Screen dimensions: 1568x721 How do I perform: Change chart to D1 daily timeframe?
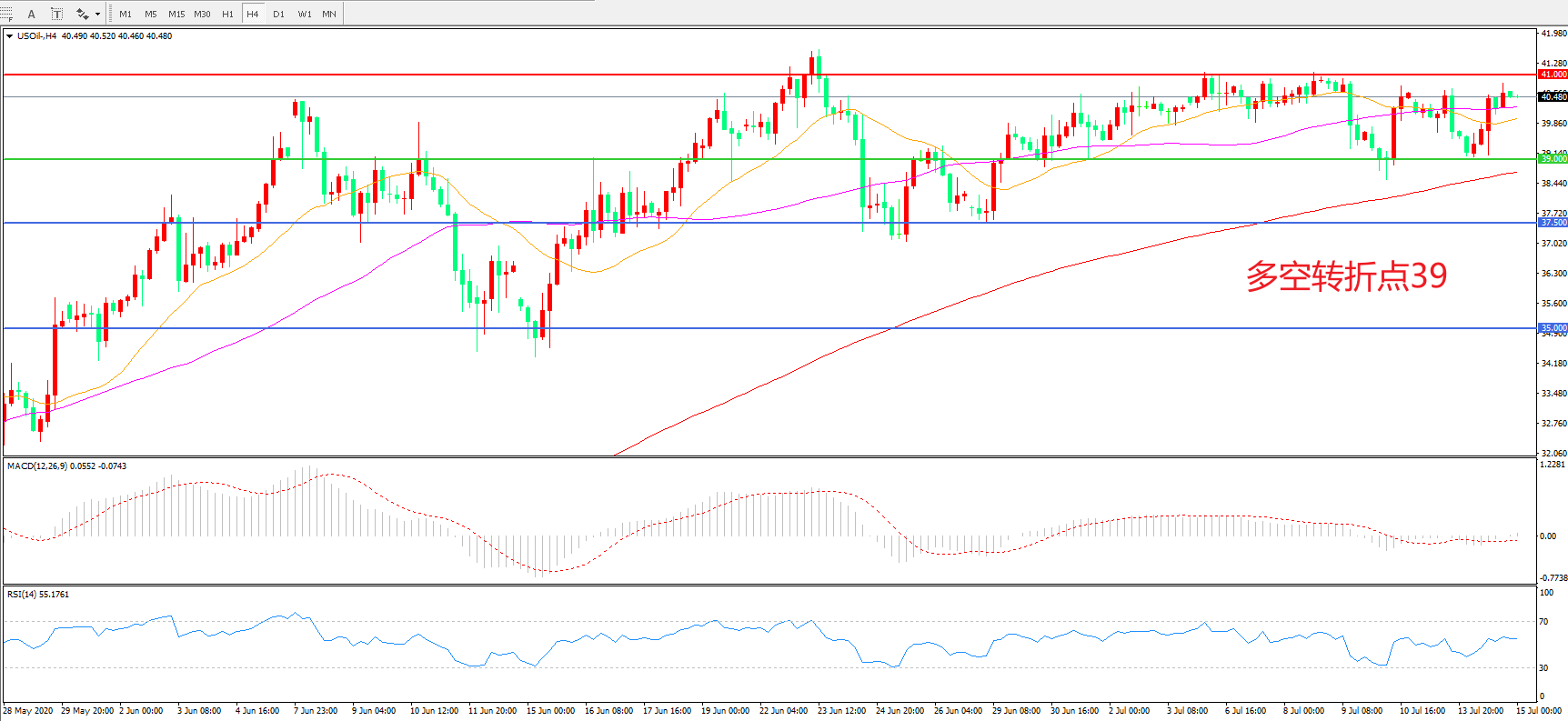pyautogui.click(x=278, y=14)
